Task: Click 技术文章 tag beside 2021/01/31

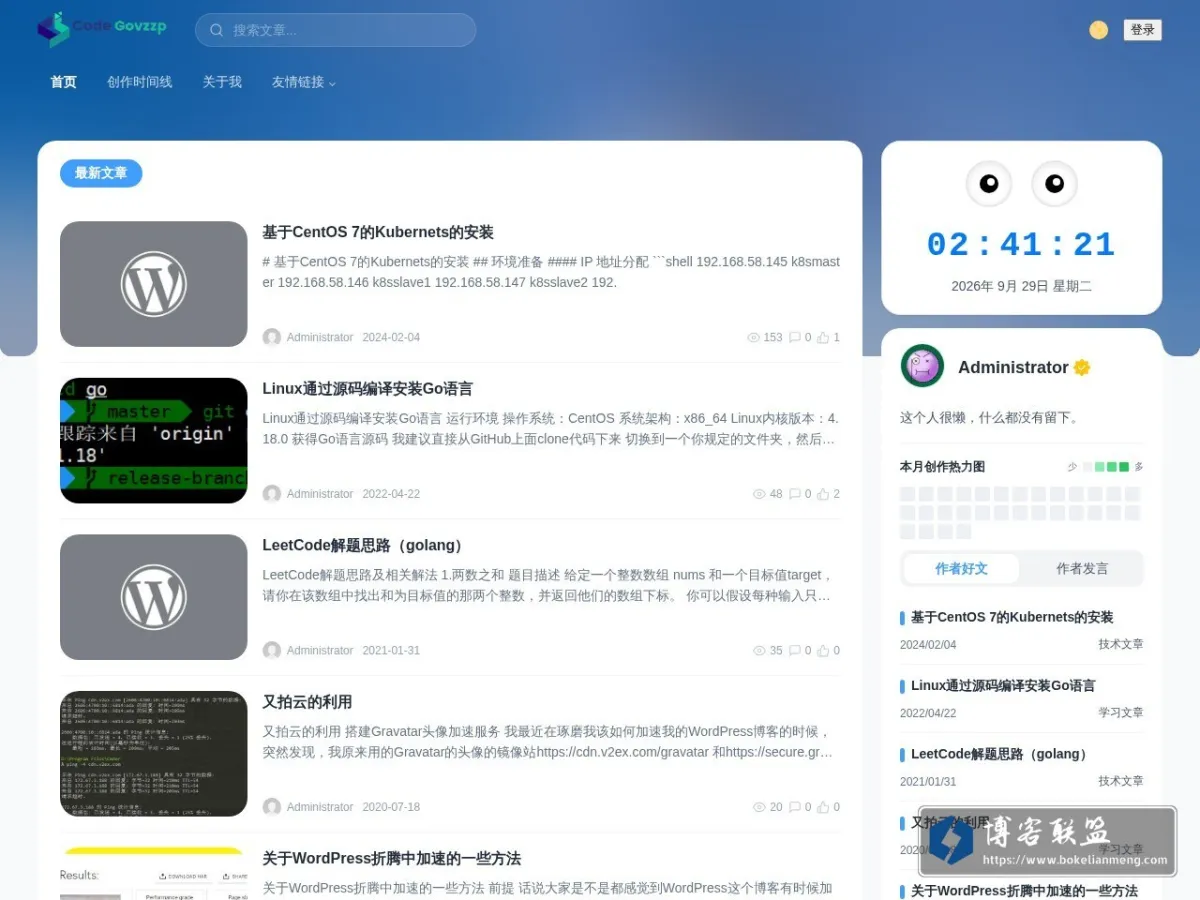Action: tap(1120, 781)
